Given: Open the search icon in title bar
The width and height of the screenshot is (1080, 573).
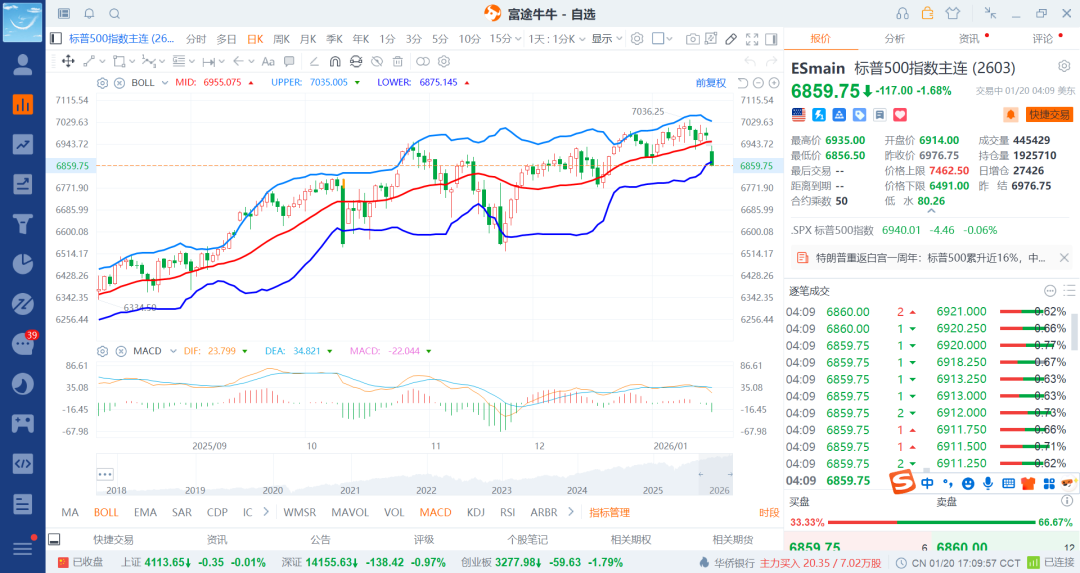Looking at the screenshot, I should point(114,13).
